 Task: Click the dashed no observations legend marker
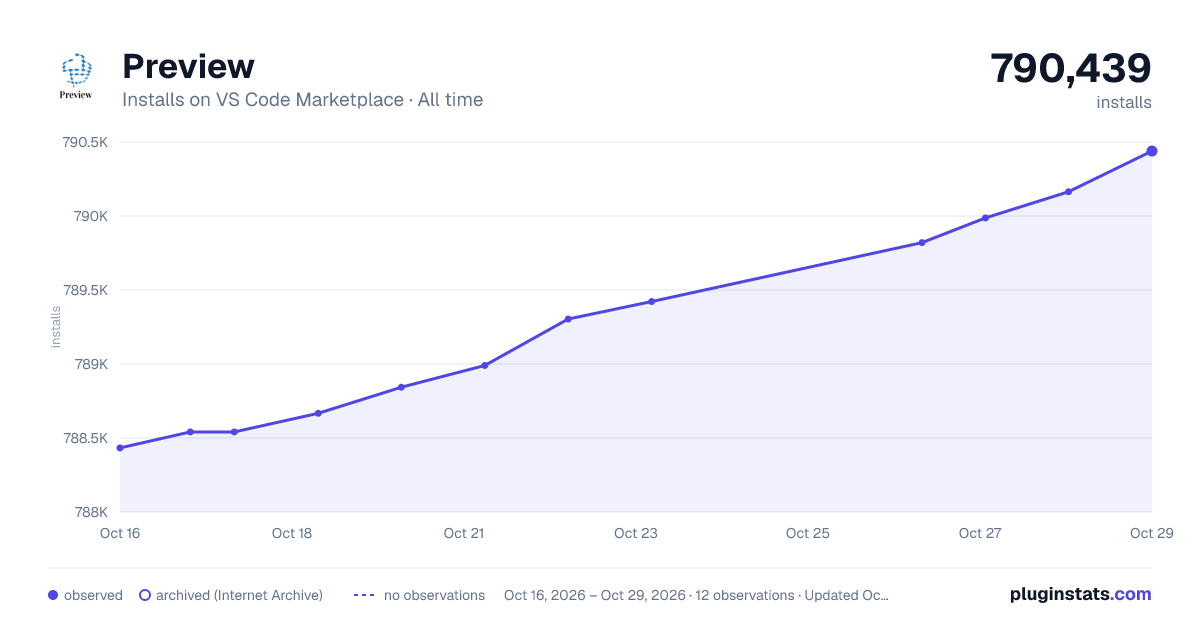364,595
